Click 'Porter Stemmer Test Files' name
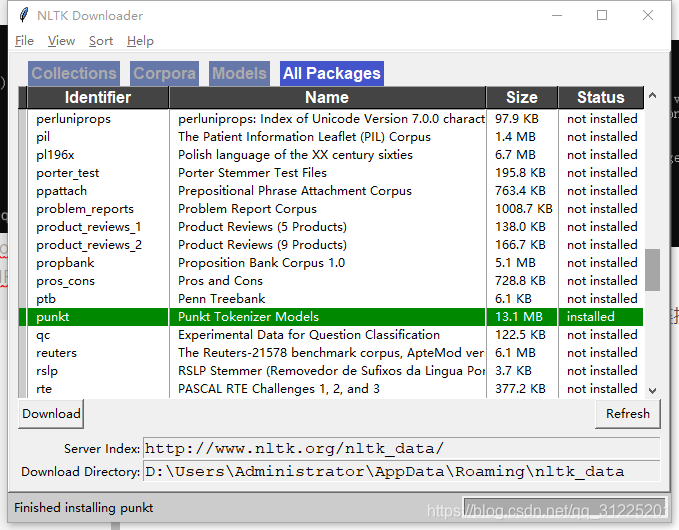 252,173
